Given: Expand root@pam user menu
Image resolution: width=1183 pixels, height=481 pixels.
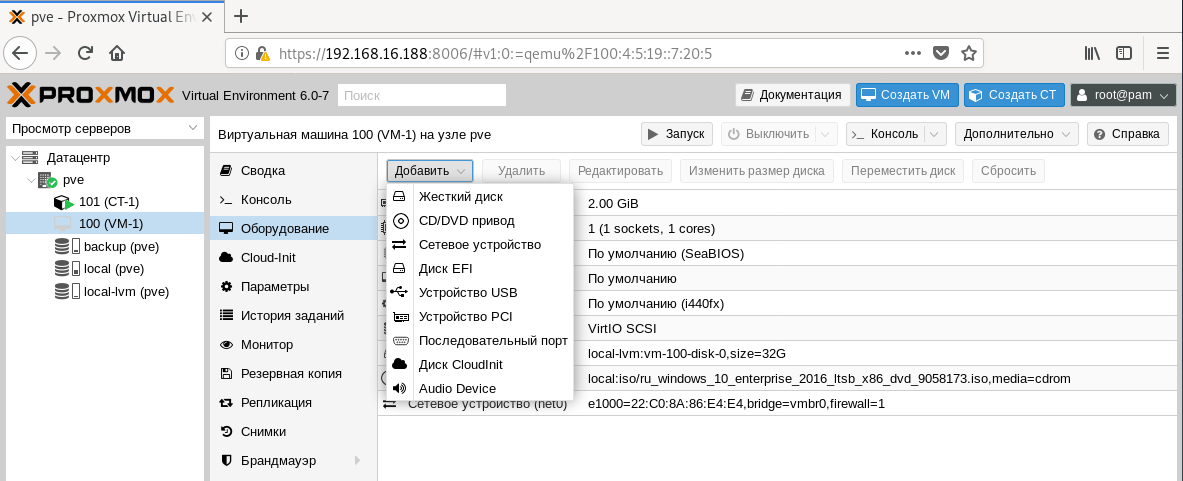Looking at the screenshot, I should pos(1123,95).
